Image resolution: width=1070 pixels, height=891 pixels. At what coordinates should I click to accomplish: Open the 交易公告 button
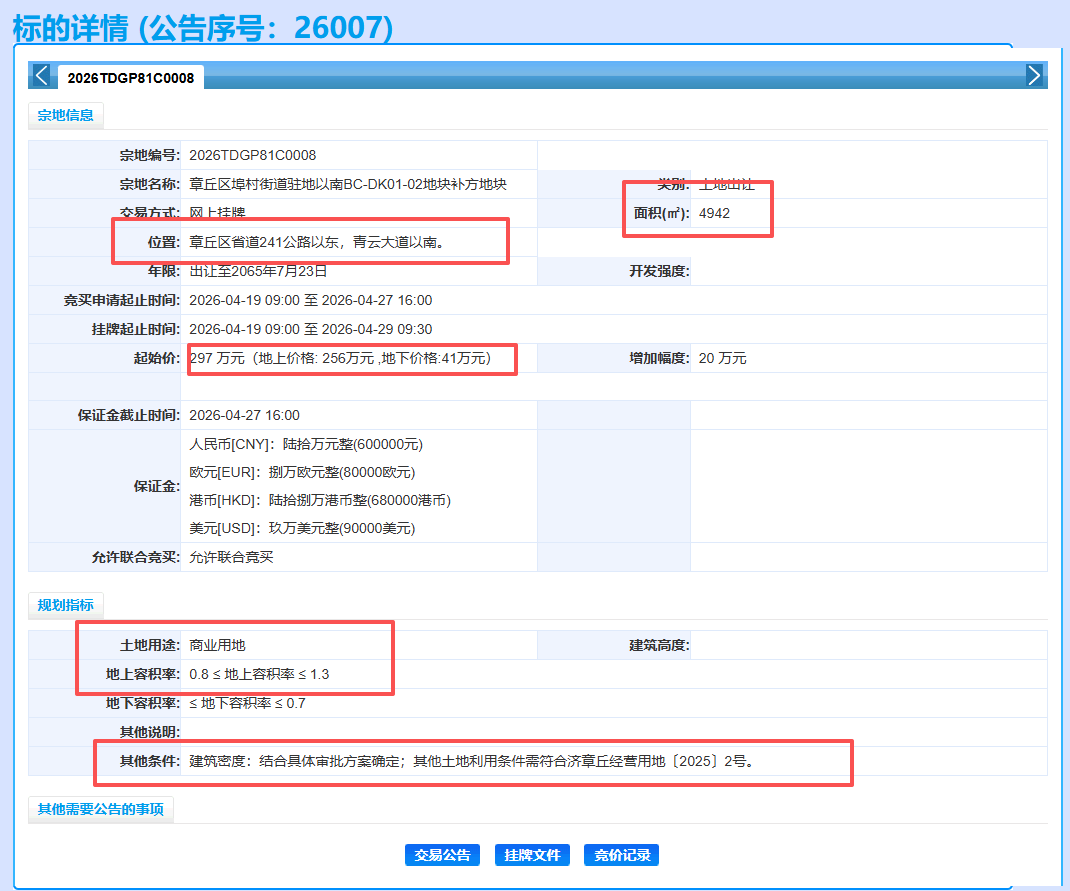click(442, 855)
